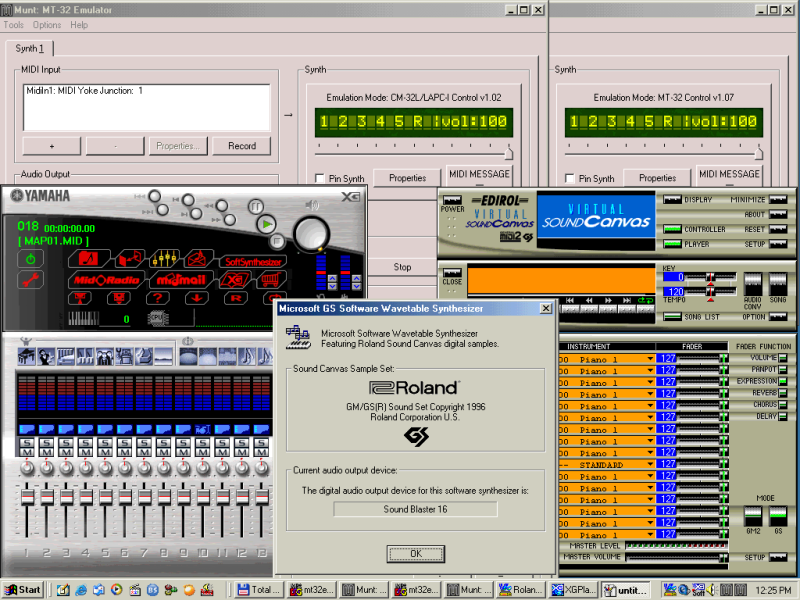Click RESET button on Sound Canvas
The height and width of the screenshot is (600, 800).
click(x=778, y=229)
